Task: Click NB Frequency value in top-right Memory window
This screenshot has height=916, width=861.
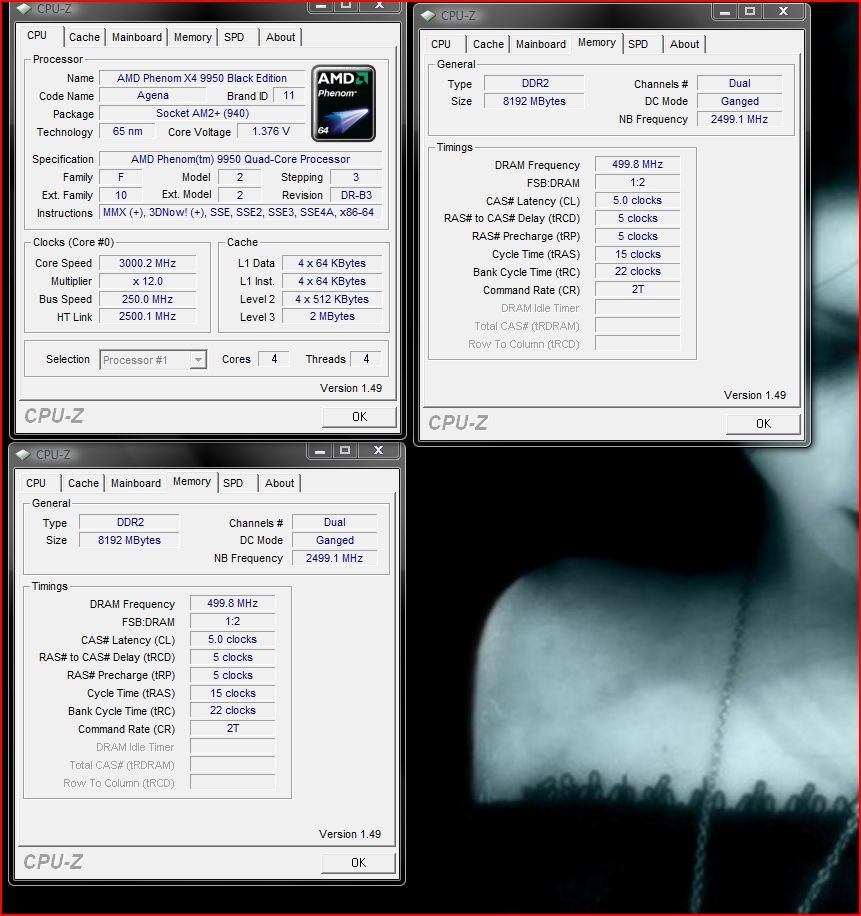Action: coord(740,119)
